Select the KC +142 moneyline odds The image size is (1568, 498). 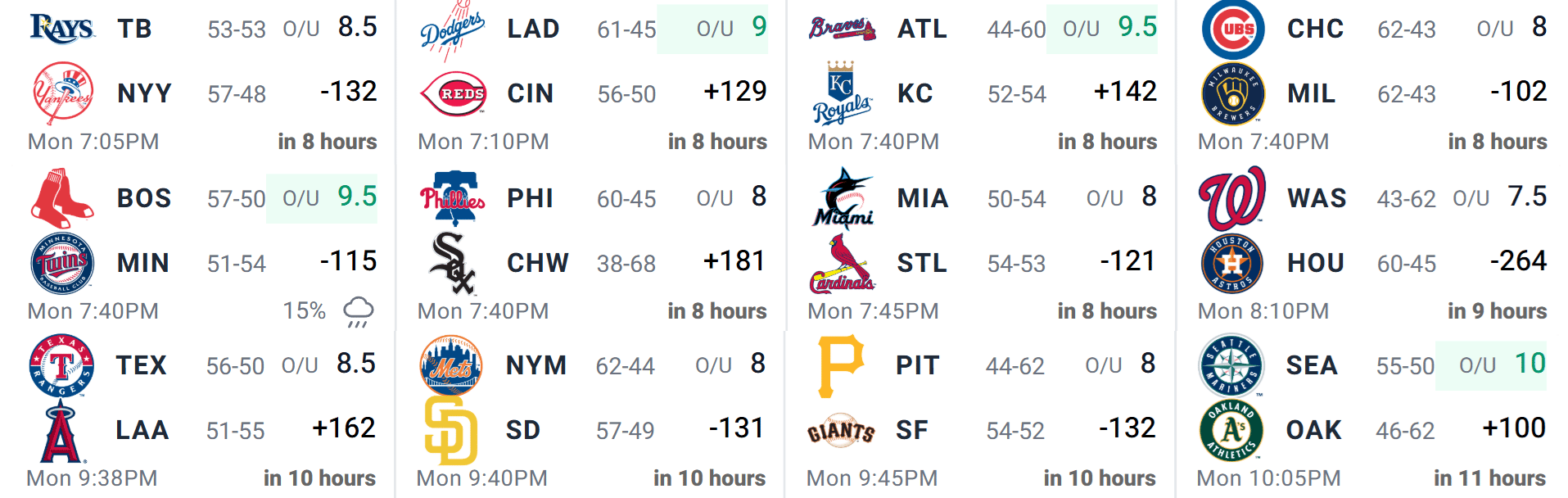(x=1125, y=92)
